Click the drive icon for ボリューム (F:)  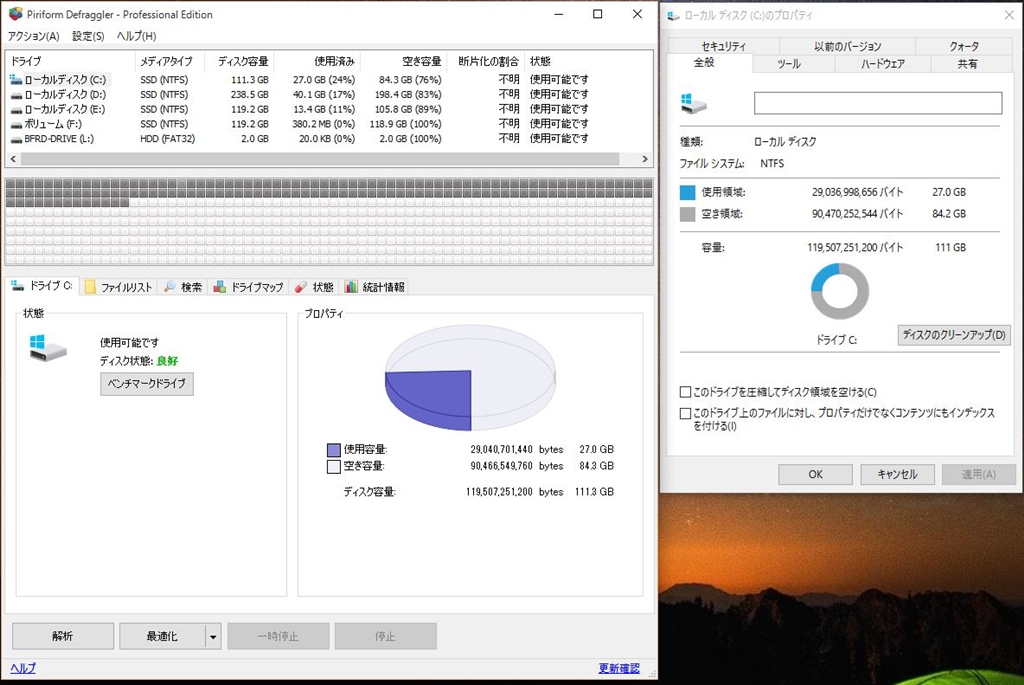pyautogui.click(x=16, y=125)
